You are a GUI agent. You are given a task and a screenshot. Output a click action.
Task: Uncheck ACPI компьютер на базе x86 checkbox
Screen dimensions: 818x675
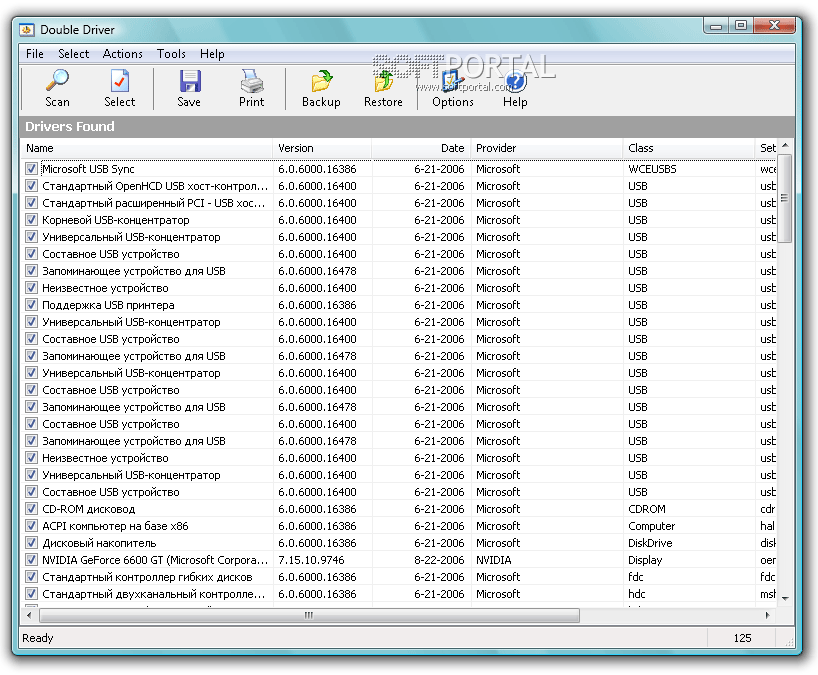click(x=31, y=526)
